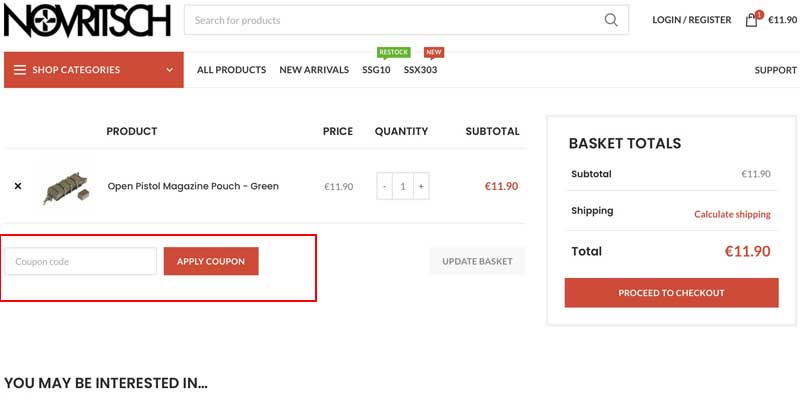Open the Support page

pyautogui.click(x=775, y=70)
